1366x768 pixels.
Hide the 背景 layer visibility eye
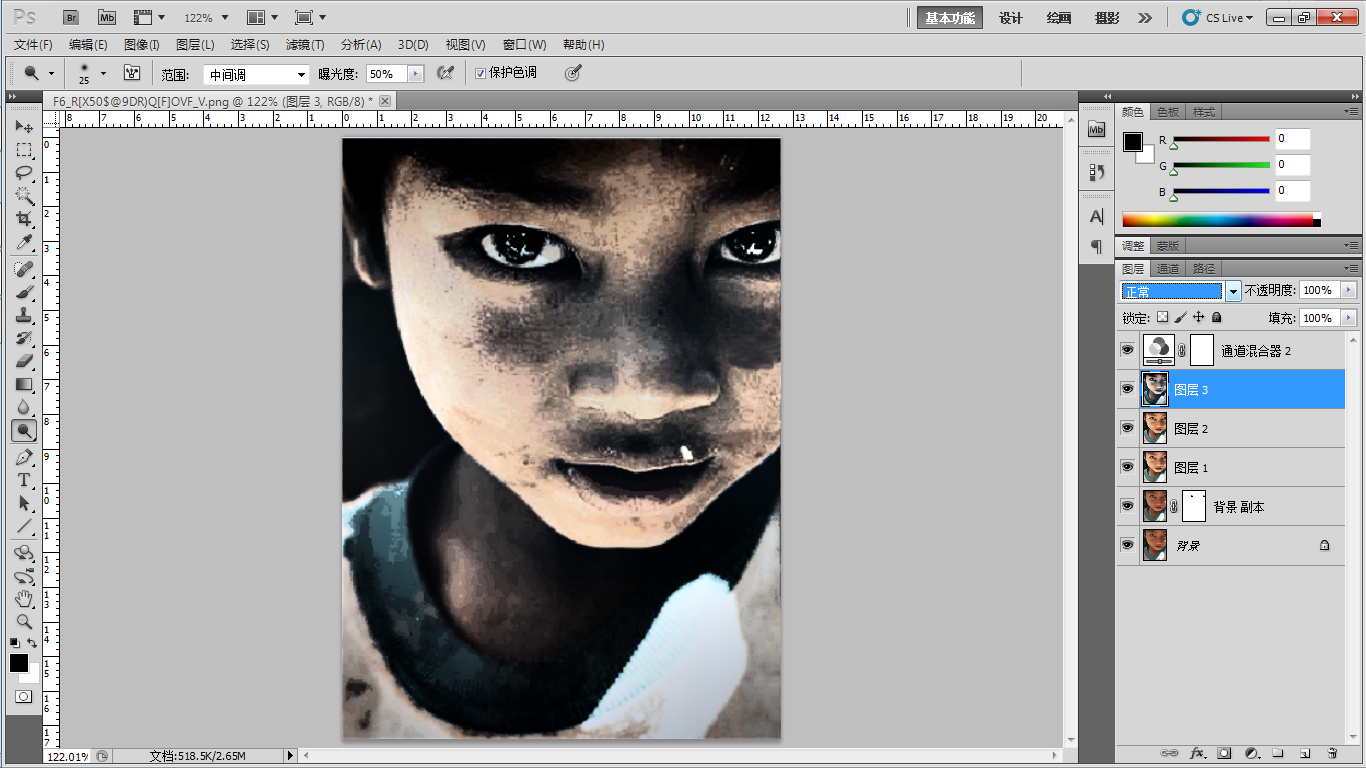[x=1127, y=545]
